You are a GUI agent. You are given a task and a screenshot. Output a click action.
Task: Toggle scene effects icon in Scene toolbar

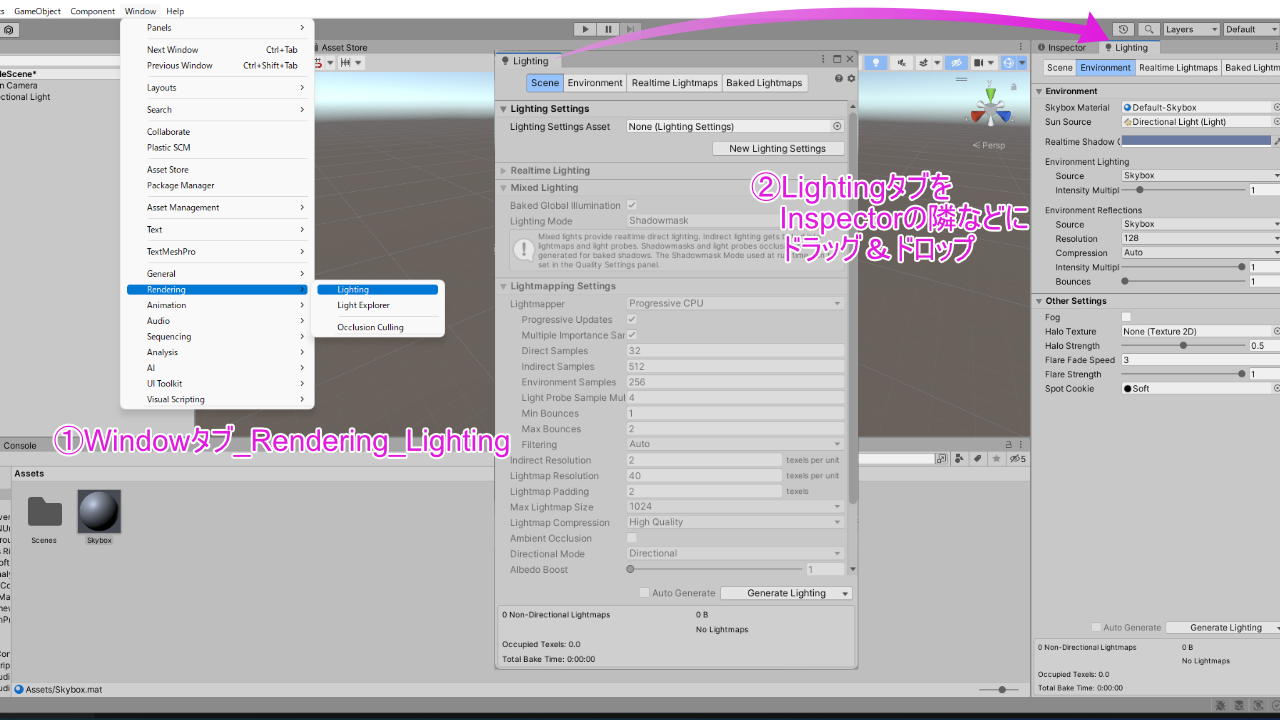pos(923,63)
